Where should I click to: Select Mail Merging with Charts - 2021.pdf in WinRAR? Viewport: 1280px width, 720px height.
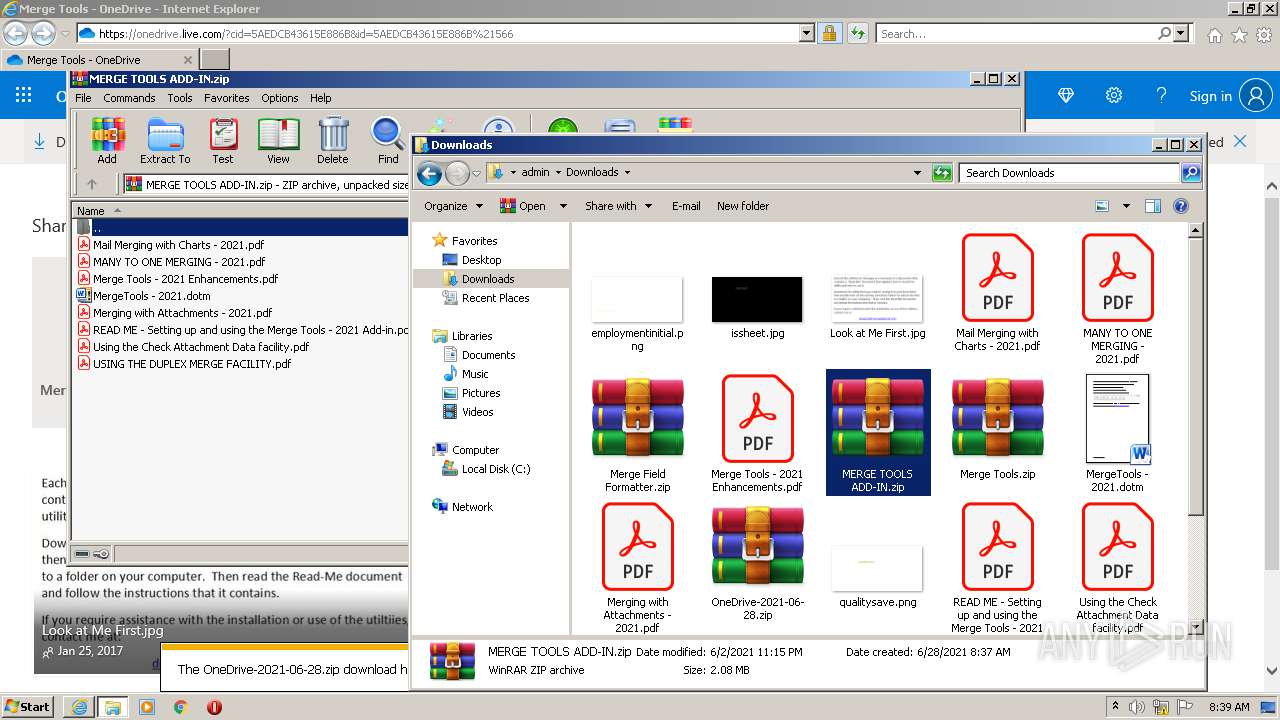pos(178,245)
